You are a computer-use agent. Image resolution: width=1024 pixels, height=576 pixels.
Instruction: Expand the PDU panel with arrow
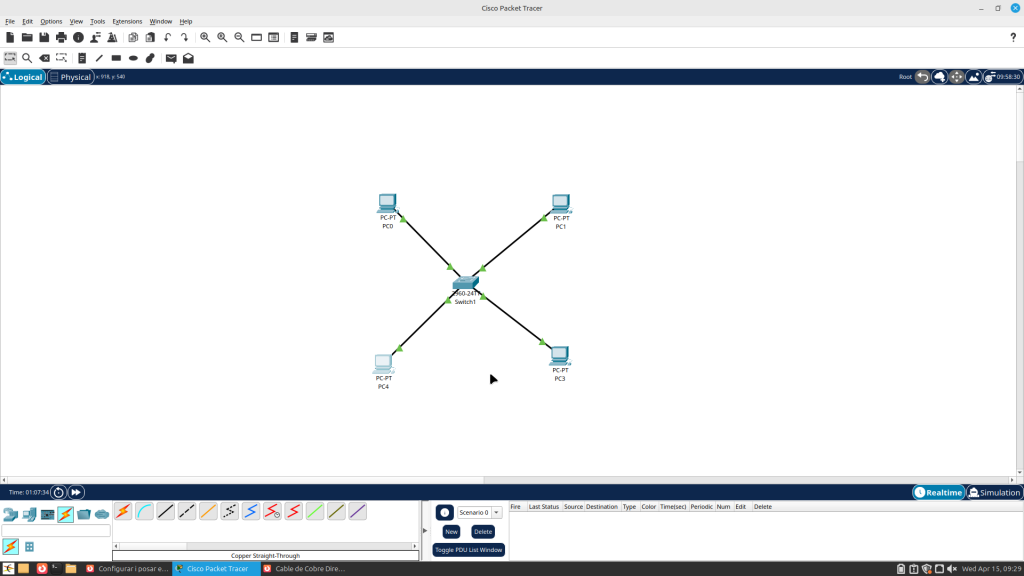coord(425,531)
